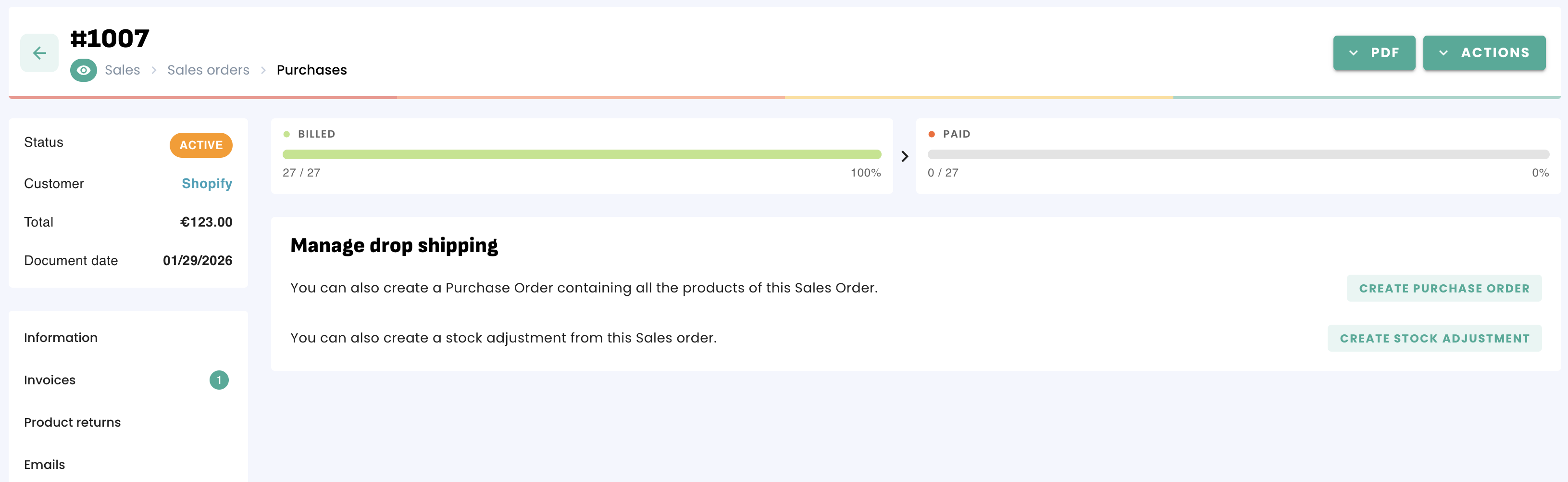The image size is (1568, 482).
Task: Open the Shopify customer link
Action: coord(207,183)
